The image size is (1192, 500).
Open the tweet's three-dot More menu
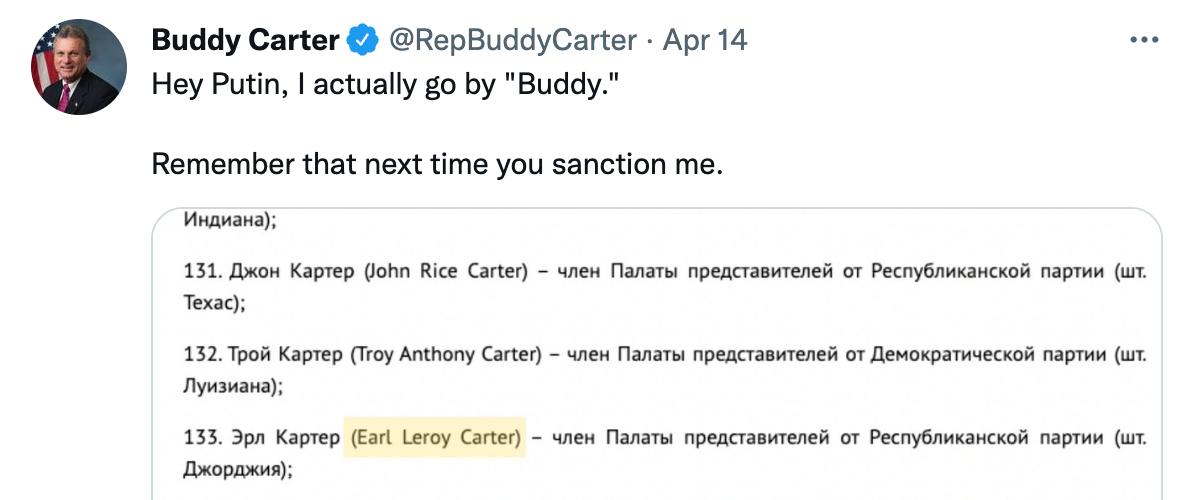click(1143, 40)
